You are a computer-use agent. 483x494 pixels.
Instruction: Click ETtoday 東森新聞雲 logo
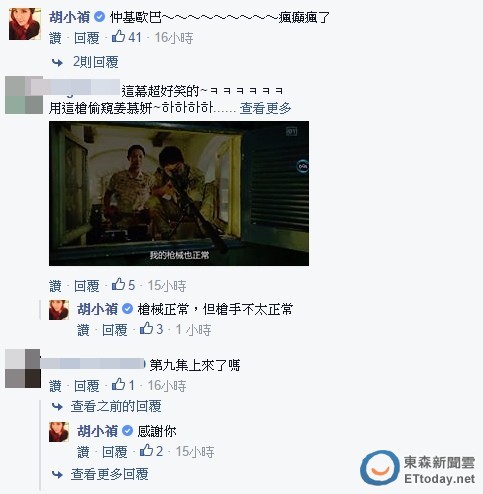418,469
